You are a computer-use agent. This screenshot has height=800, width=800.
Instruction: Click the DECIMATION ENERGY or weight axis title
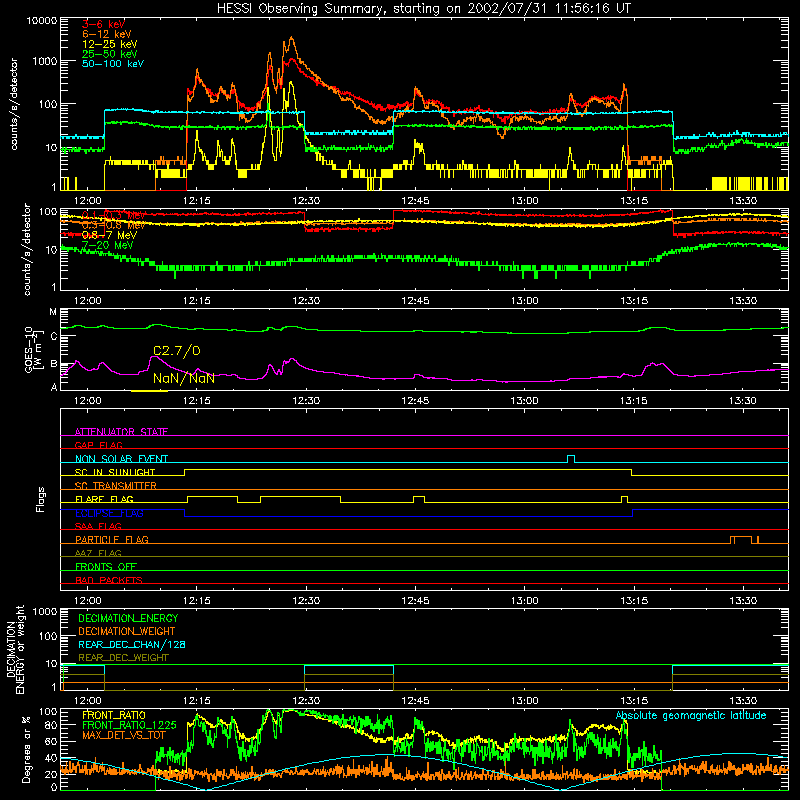(15, 649)
